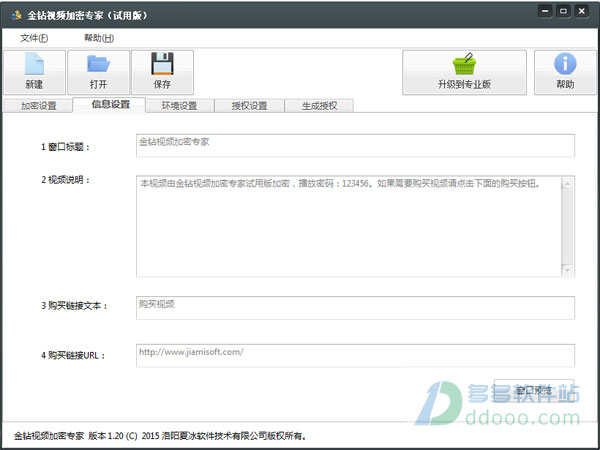Close the 金钻视频加密专家 window
The width and height of the screenshot is (600, 450).
(582, 11)
